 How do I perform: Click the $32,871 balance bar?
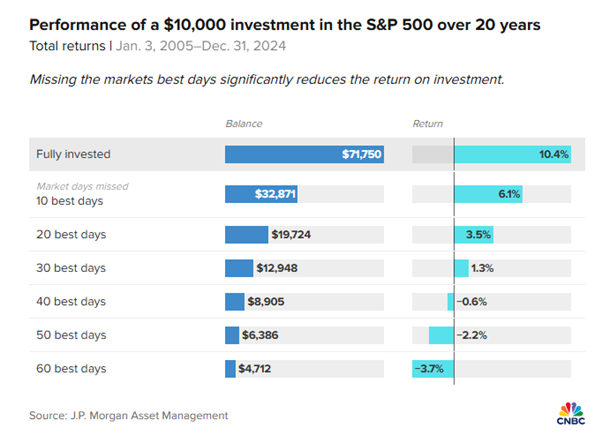point(262,194)
